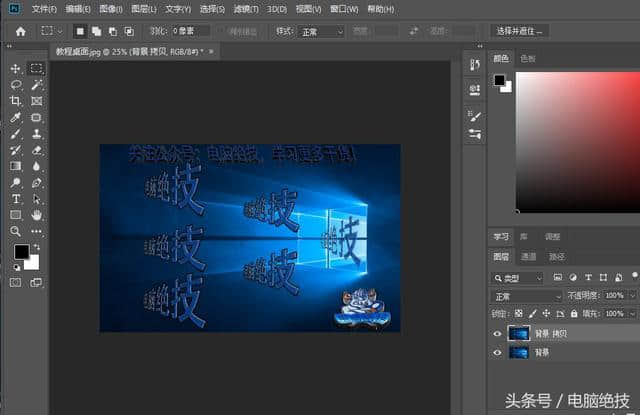
Task: Open the 文件(F) menu
Action: [x=44, y=9]
